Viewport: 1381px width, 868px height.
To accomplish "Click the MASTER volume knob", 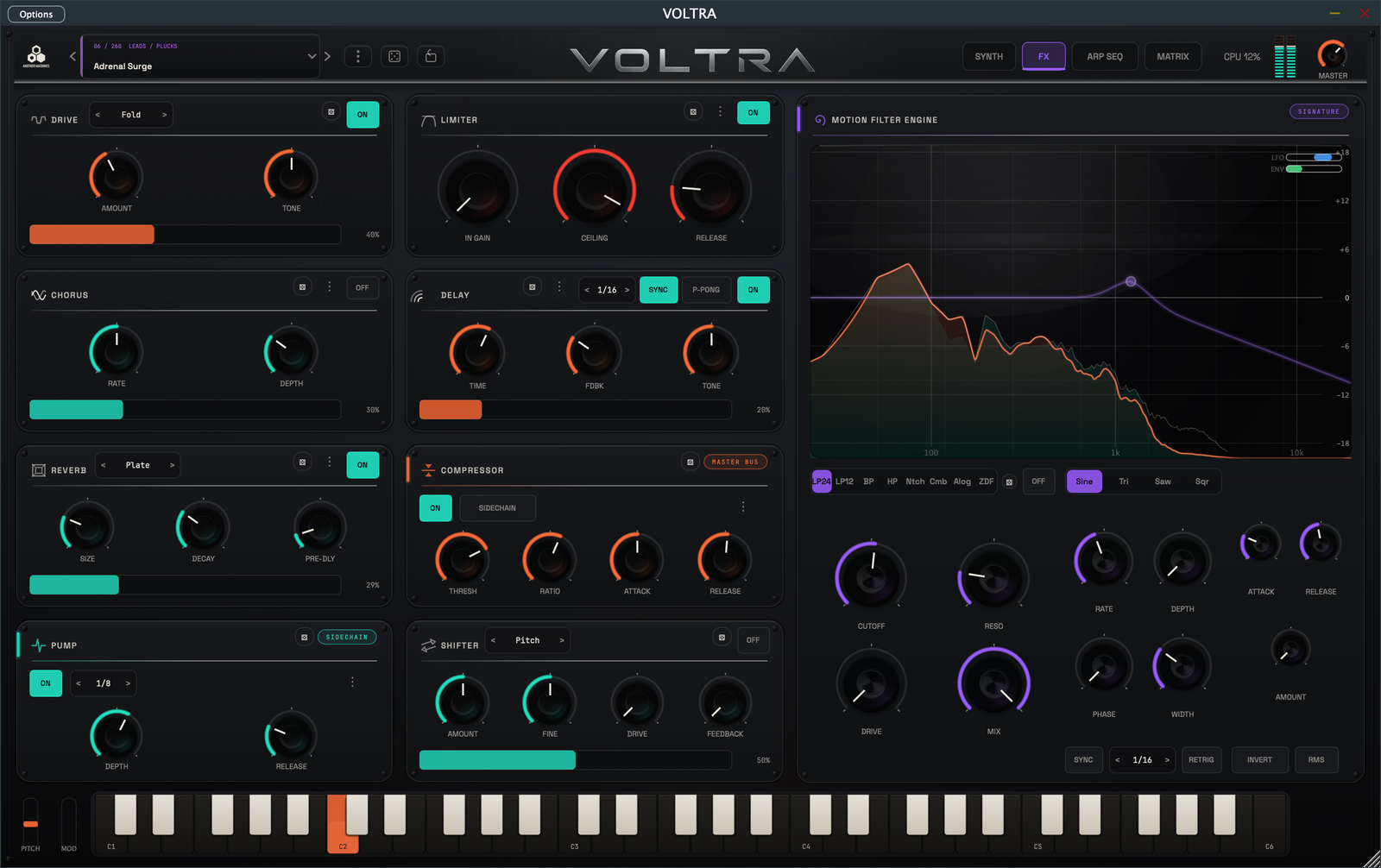I will click(1332, 55).
